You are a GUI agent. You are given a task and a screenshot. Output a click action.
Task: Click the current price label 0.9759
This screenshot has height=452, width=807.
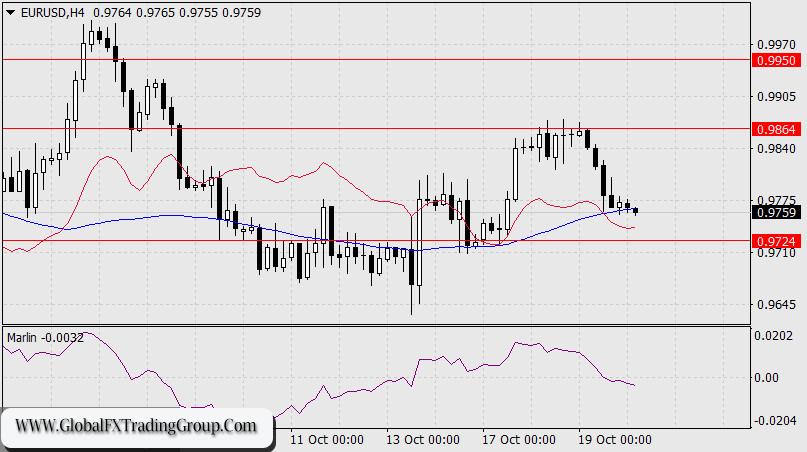[777, 212]
